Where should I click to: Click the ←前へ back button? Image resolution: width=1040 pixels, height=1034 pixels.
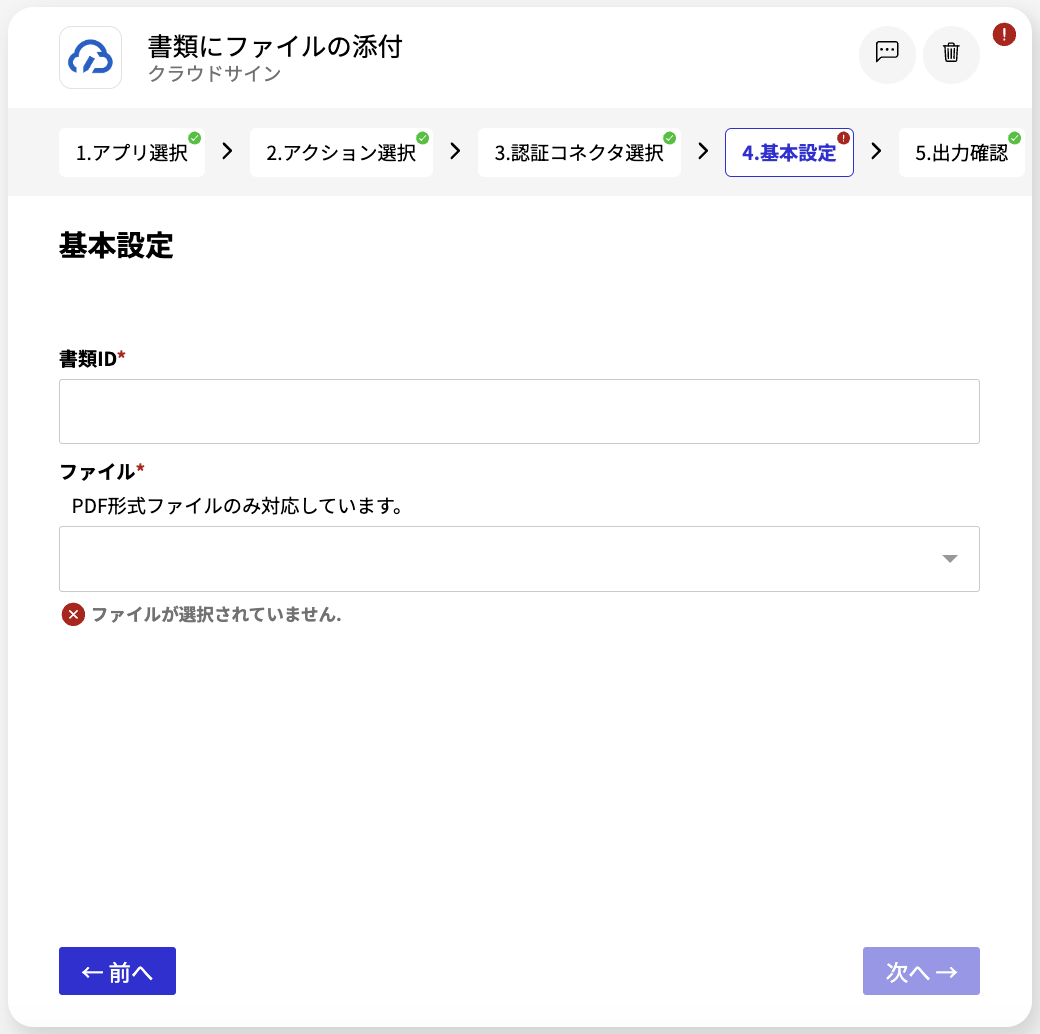coord(117,971)
